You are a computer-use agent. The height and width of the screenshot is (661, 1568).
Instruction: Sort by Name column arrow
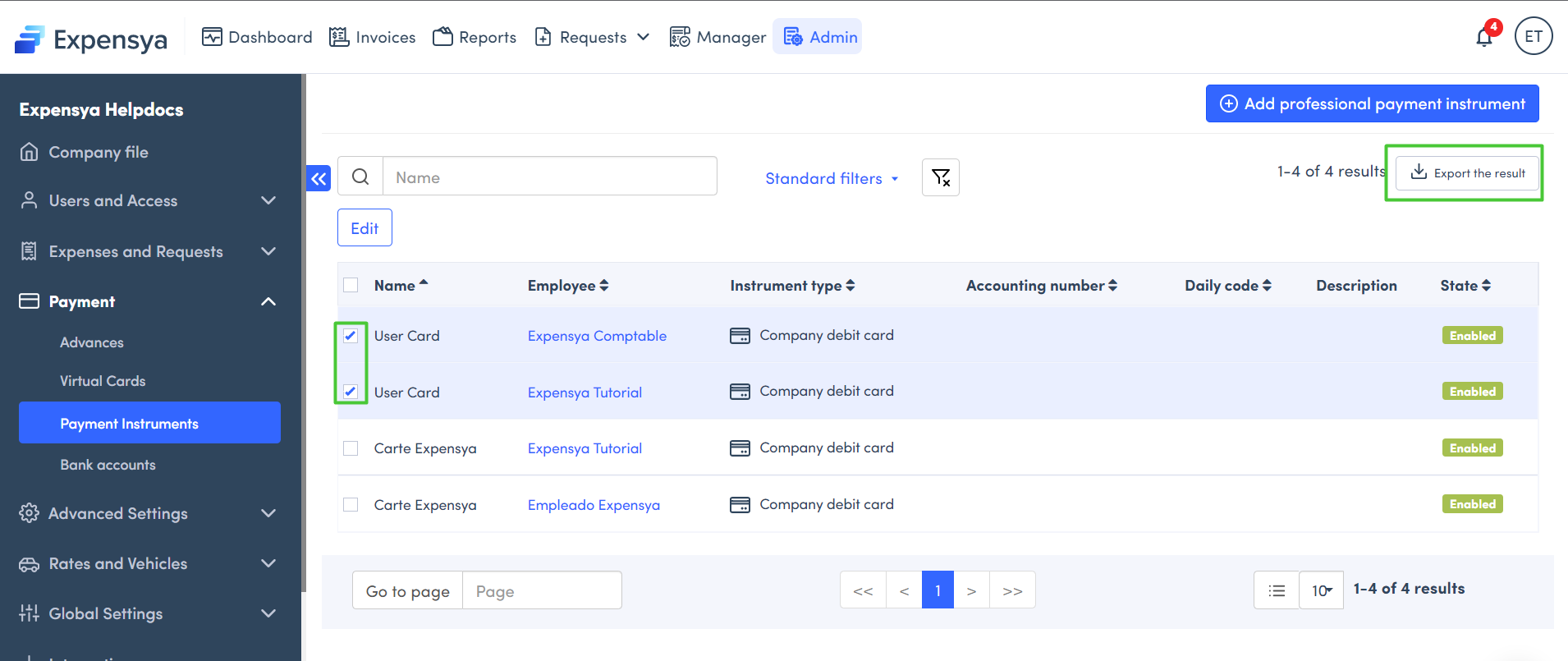click(424, 284)
